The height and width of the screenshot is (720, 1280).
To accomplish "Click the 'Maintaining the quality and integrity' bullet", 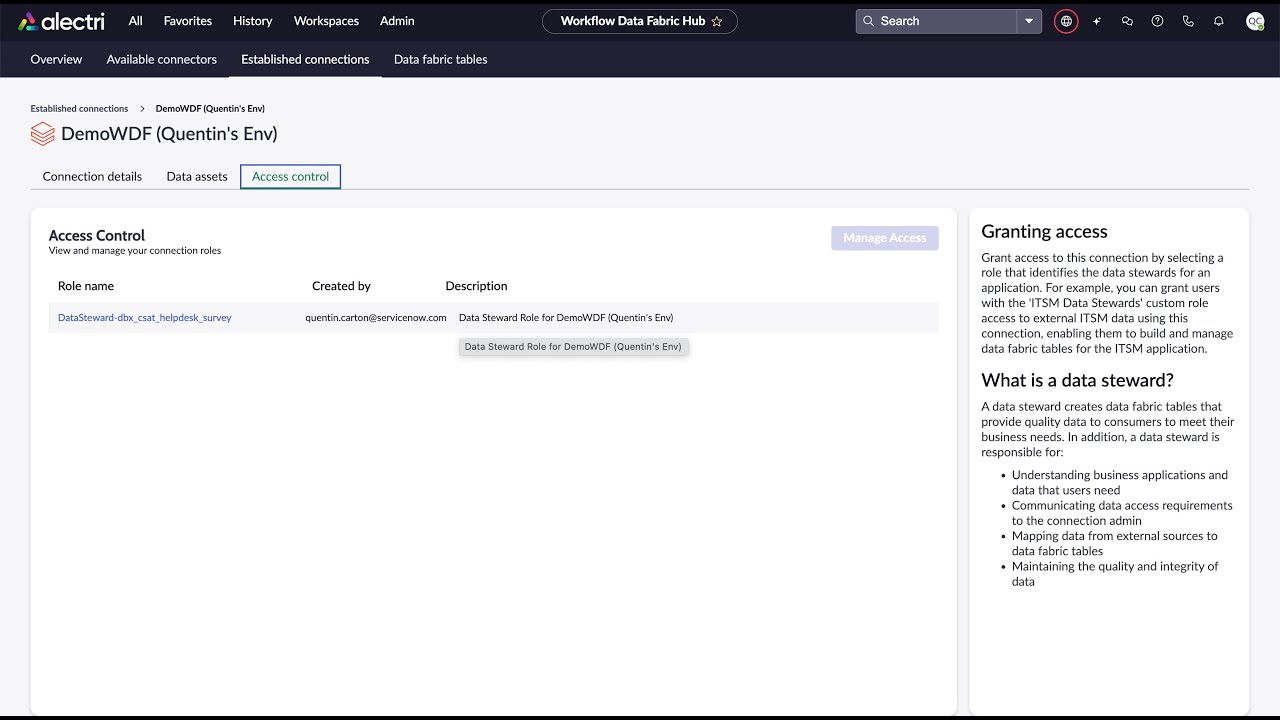I will point(1115,574).
